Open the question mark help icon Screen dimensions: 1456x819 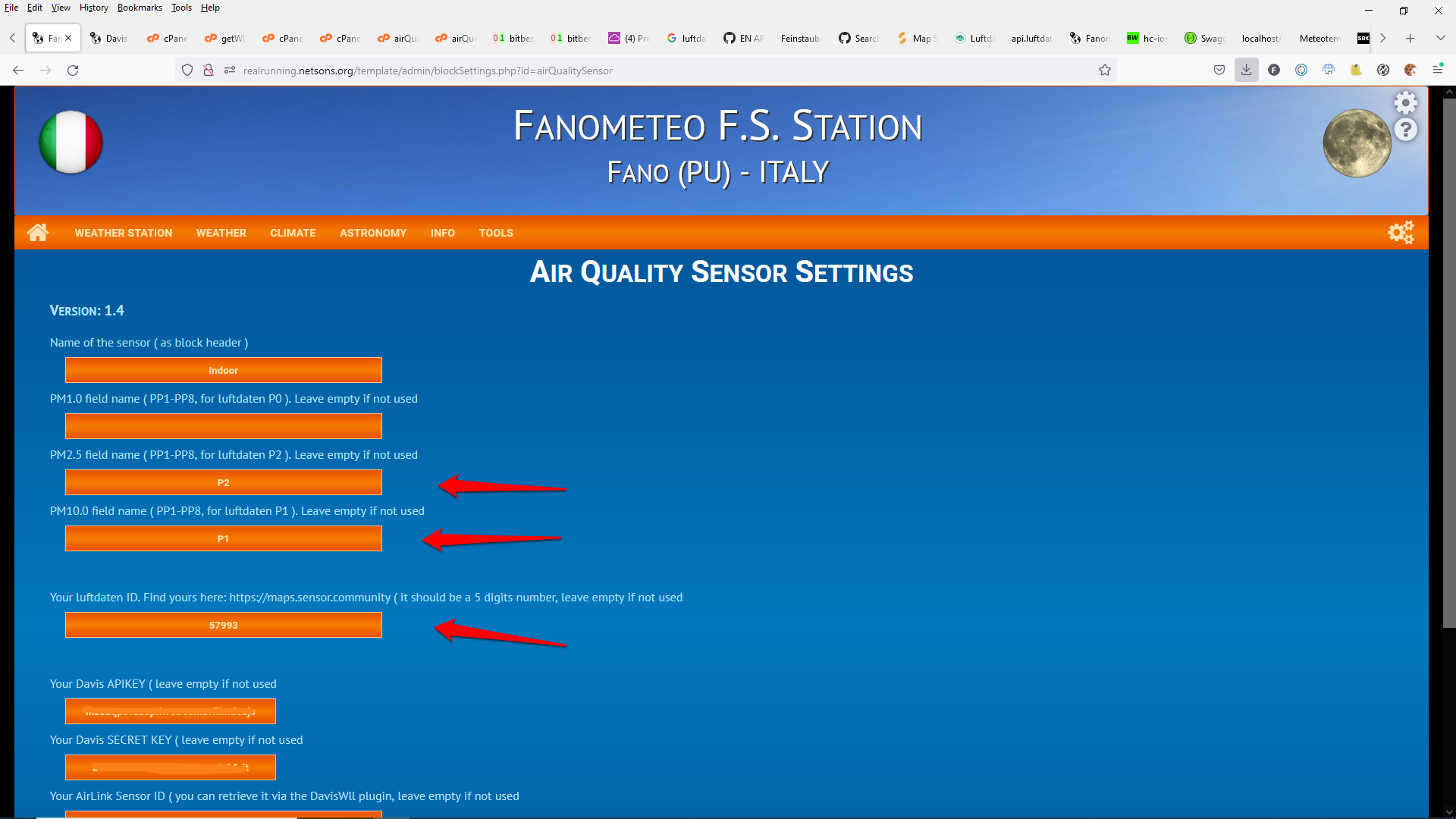1405,130
